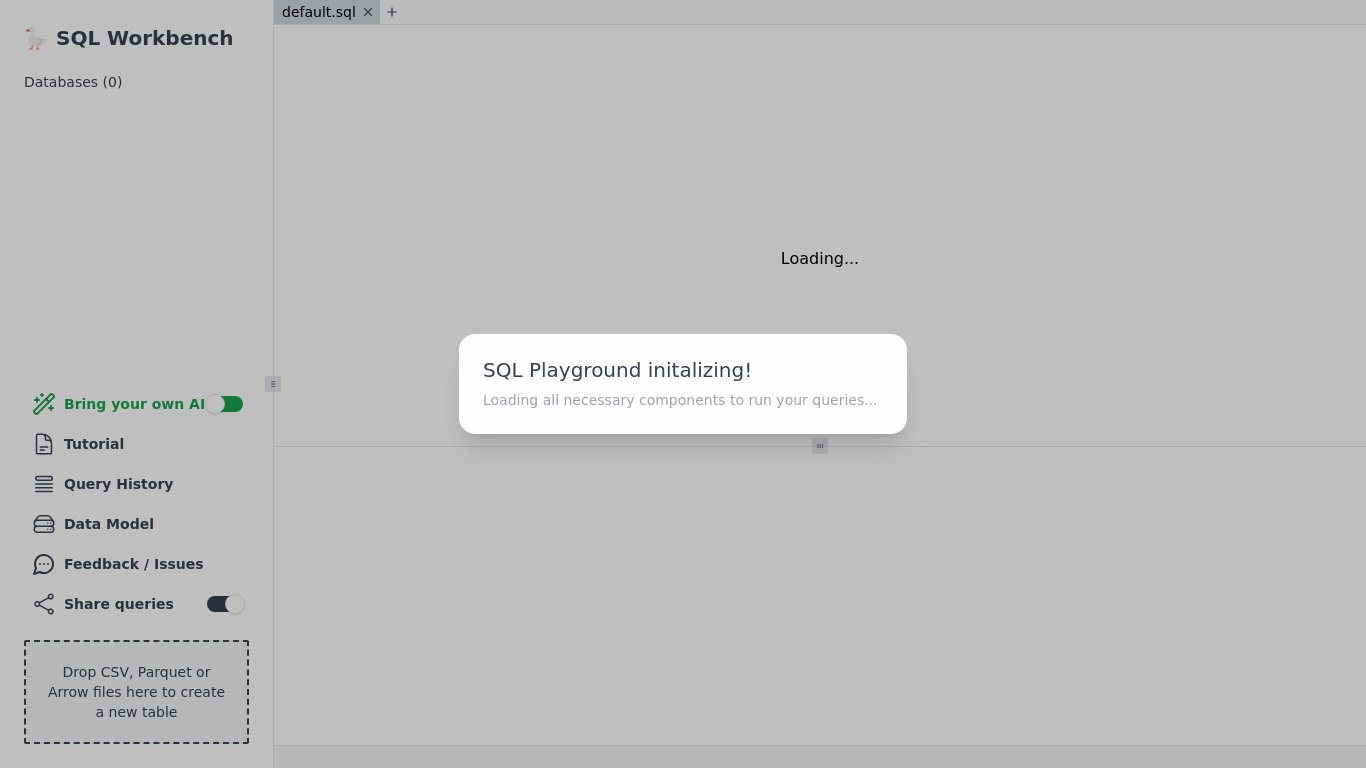Screen dimensions: 1366x768
Task: Click the Tutorial document icon
Action: (x=44, y=444)
